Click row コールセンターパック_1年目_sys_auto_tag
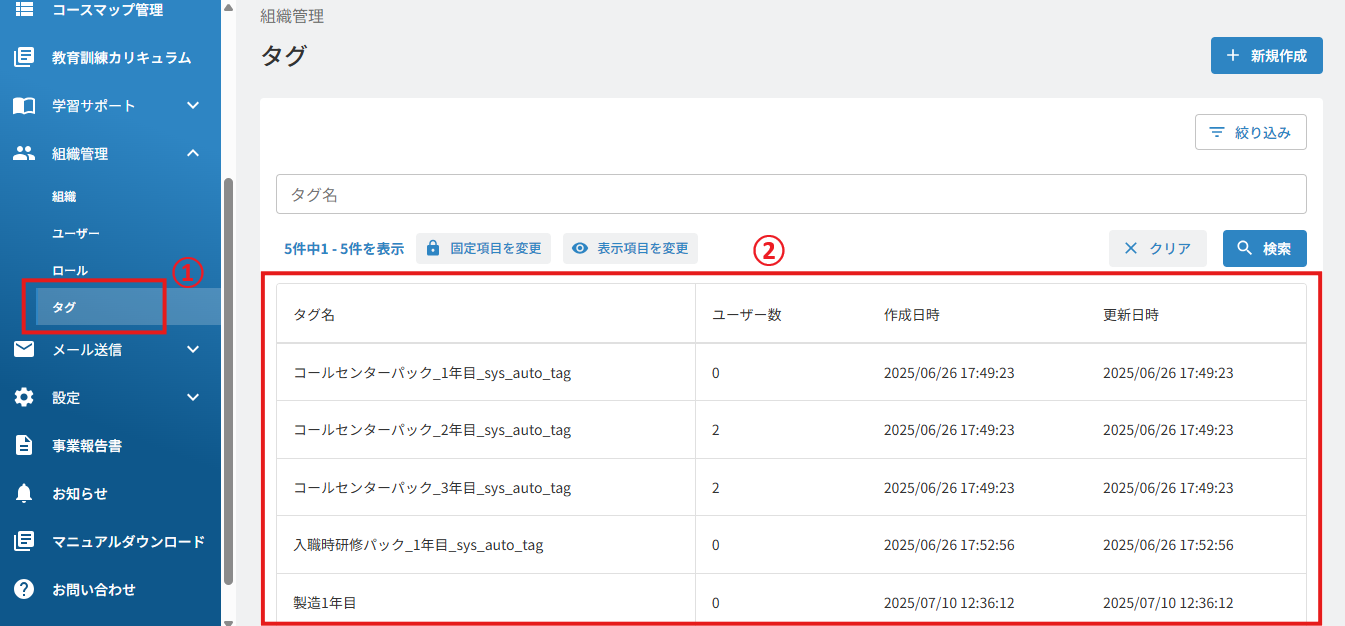This screenshot has width=1345, height=626. pos(791,373)
